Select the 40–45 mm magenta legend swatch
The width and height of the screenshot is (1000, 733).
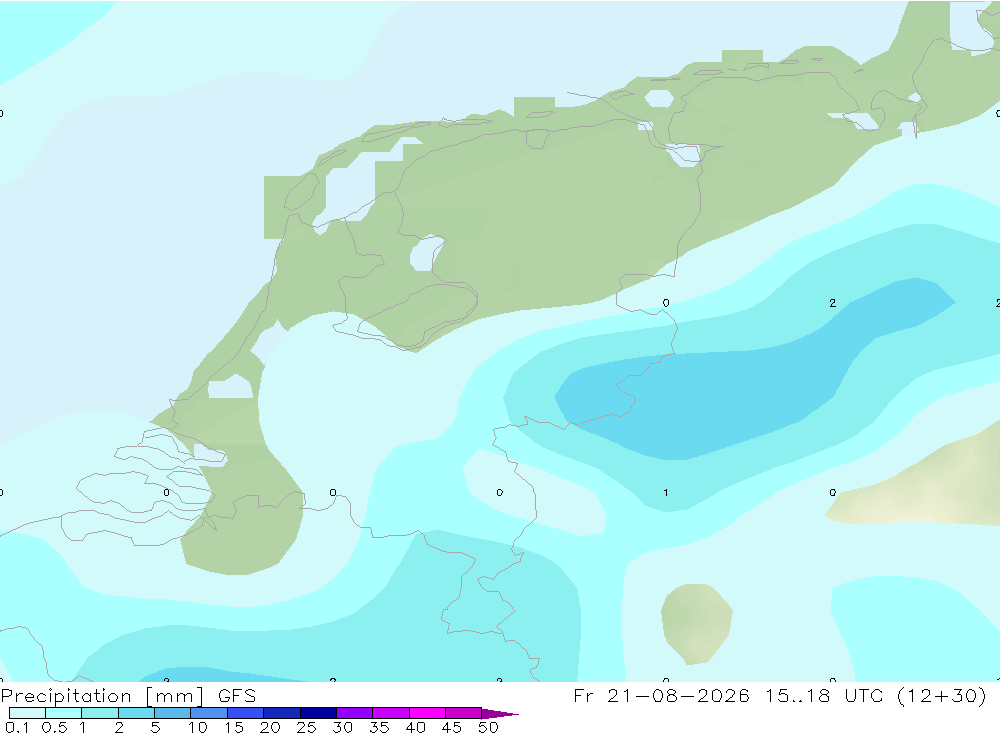click(427, 713)
